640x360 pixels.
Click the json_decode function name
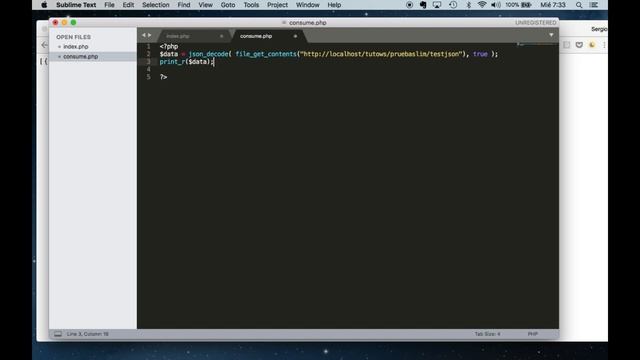click(208, 54)
